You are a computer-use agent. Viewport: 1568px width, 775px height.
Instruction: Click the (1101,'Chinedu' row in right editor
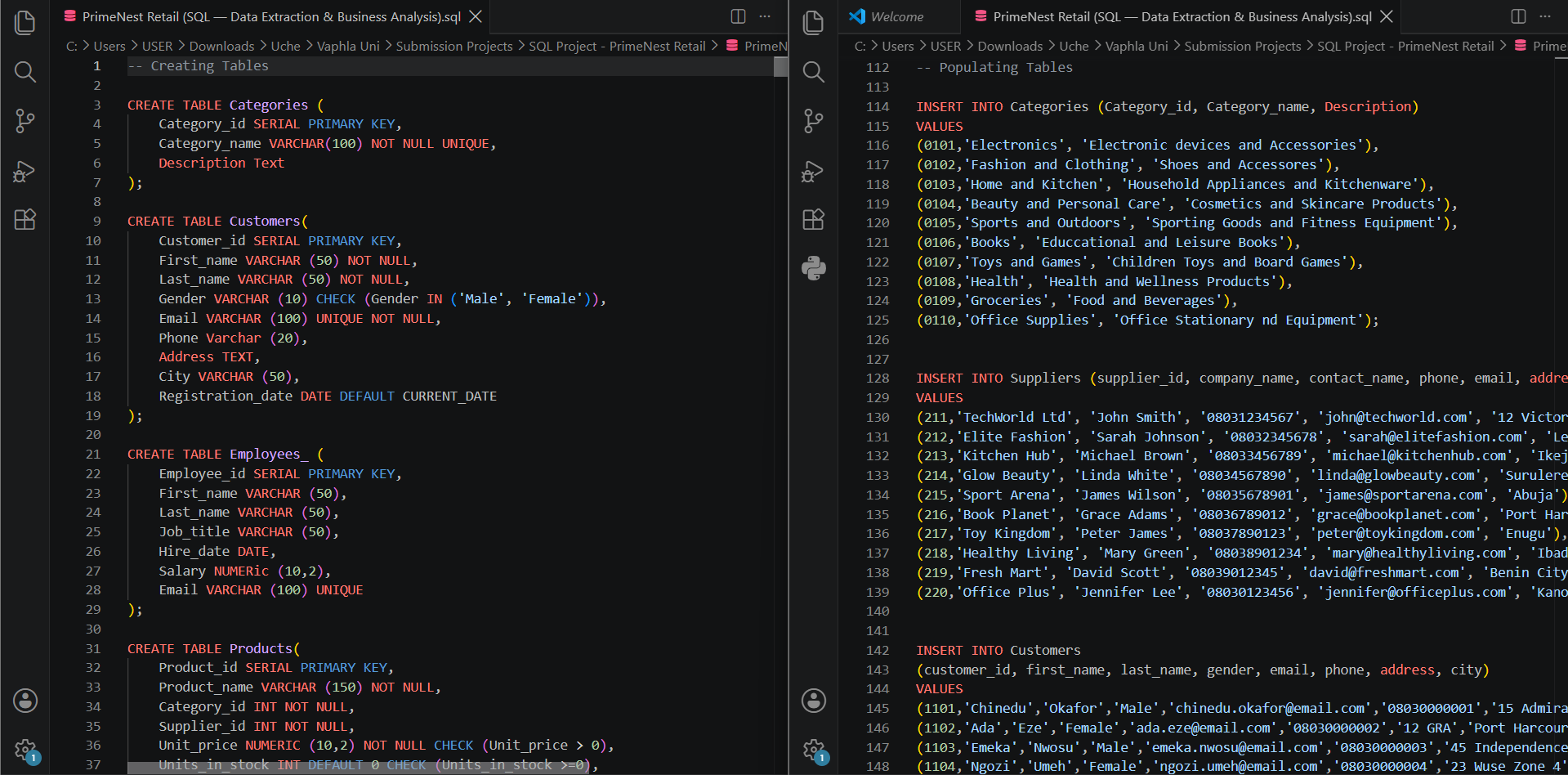tap(1241, 709)
